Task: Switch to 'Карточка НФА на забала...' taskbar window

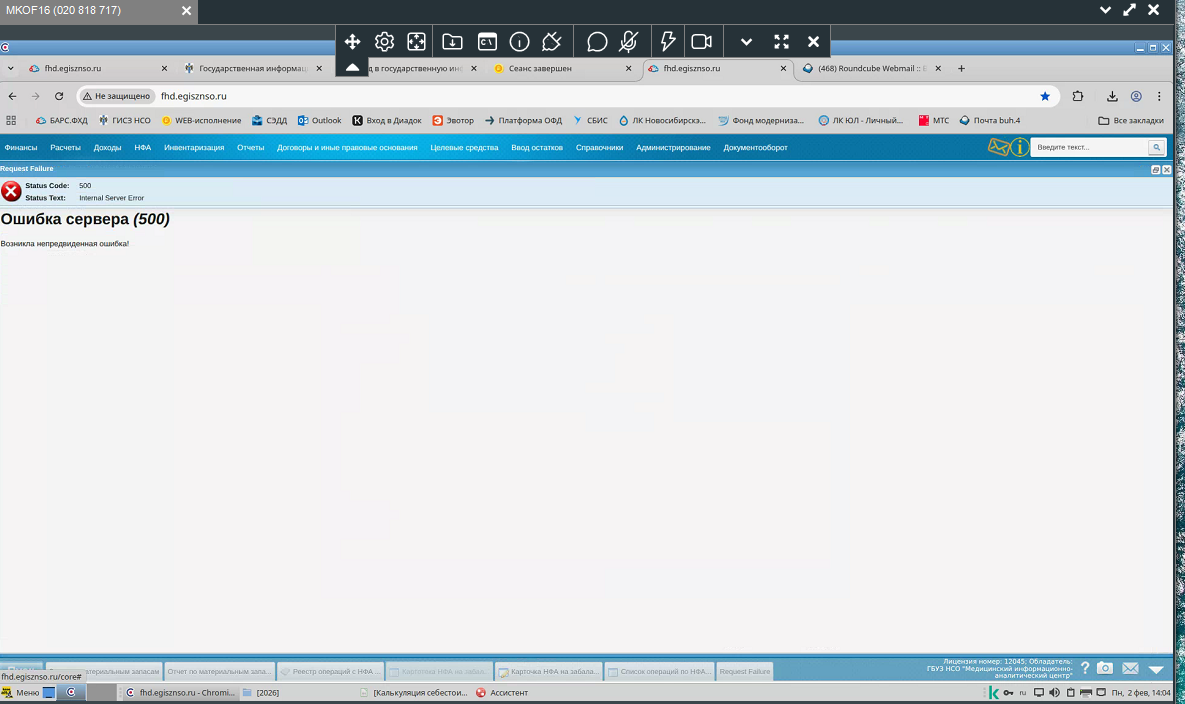Action: [x=549, y=671]
